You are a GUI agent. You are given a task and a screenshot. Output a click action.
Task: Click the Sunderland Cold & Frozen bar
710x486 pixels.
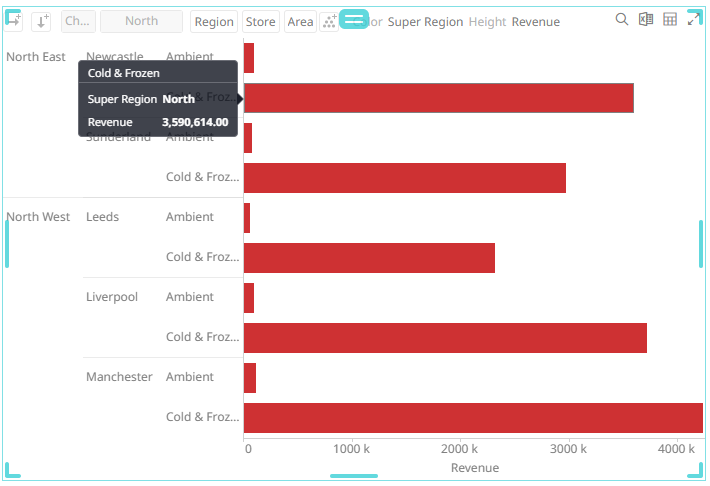point(405,178)
